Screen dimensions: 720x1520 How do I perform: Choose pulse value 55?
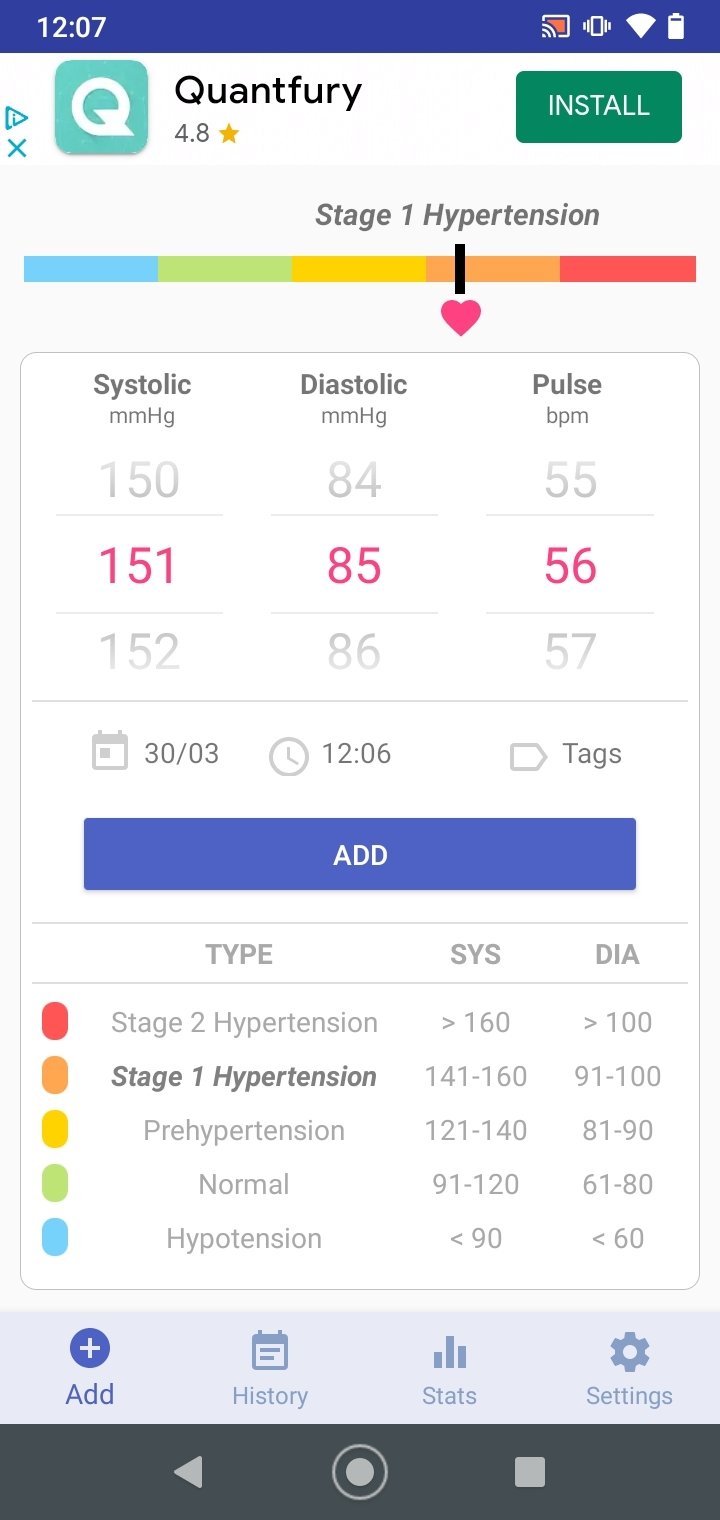pyautogui.click(x=570, y=481)
